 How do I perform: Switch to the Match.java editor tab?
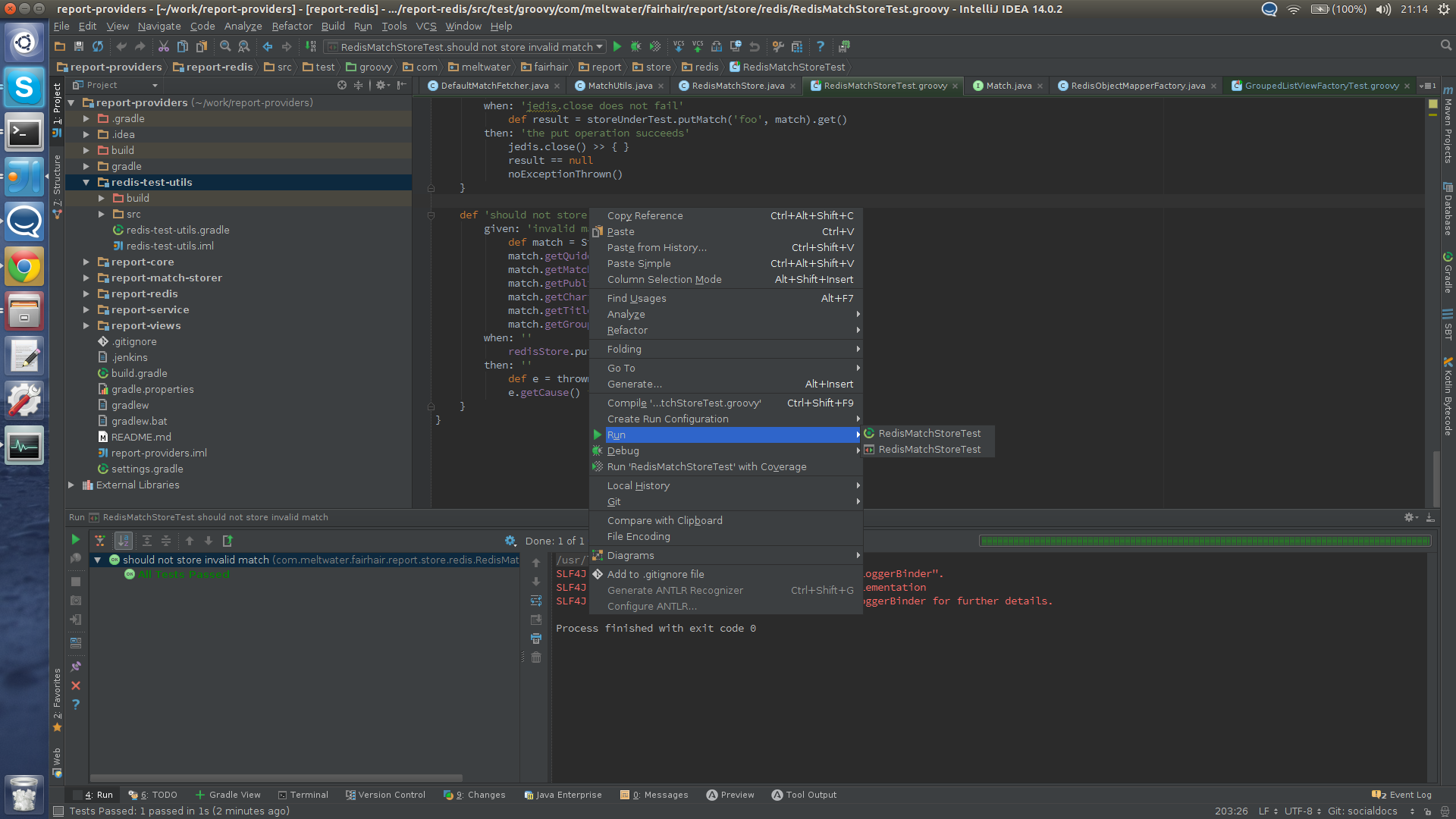(1008, 86)
